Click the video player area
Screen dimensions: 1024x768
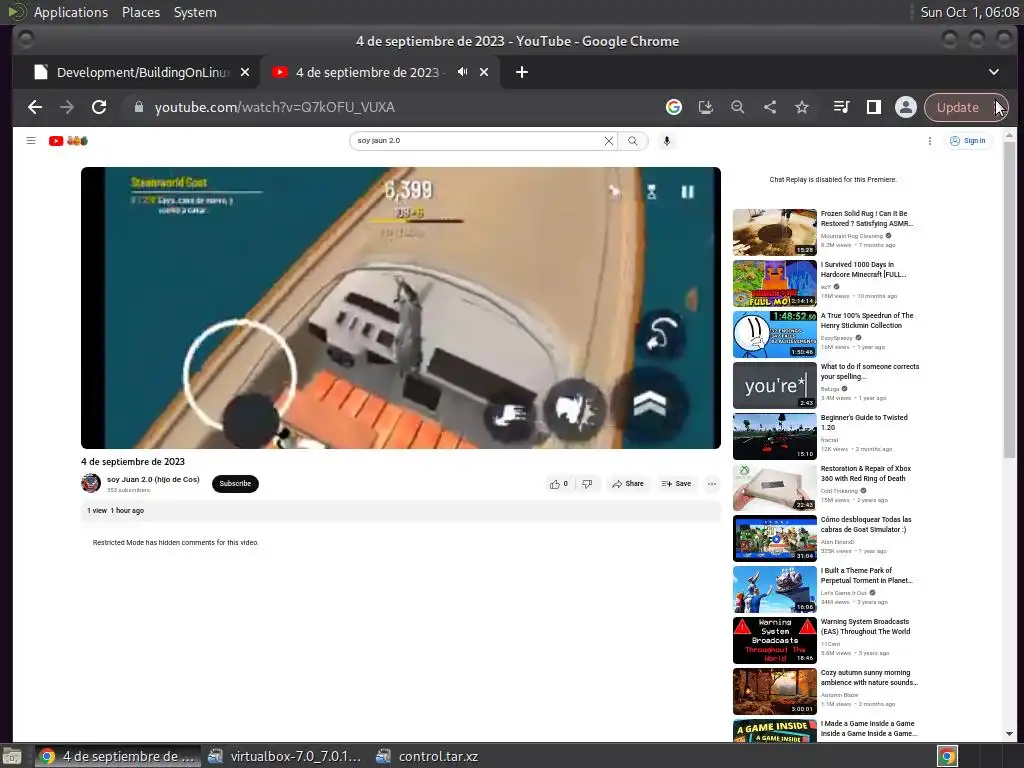coord(401,308)
